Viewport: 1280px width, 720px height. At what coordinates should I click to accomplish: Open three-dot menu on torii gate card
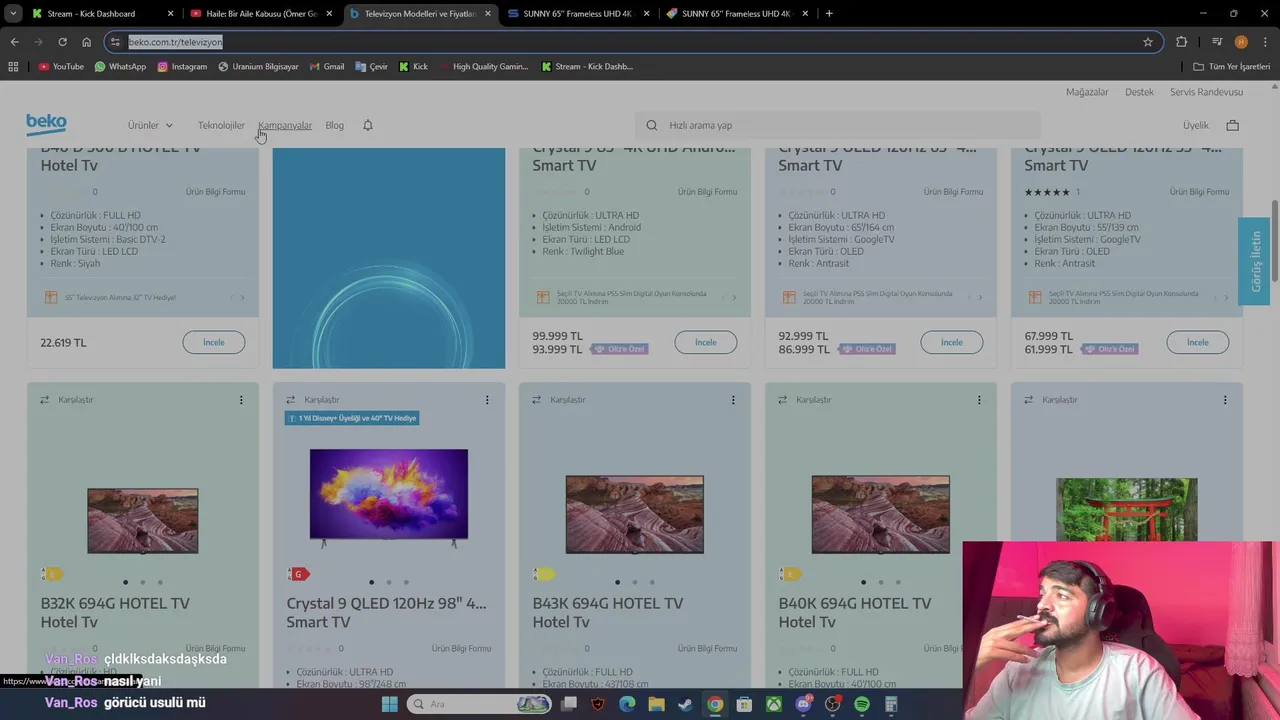pos(1225,400)
